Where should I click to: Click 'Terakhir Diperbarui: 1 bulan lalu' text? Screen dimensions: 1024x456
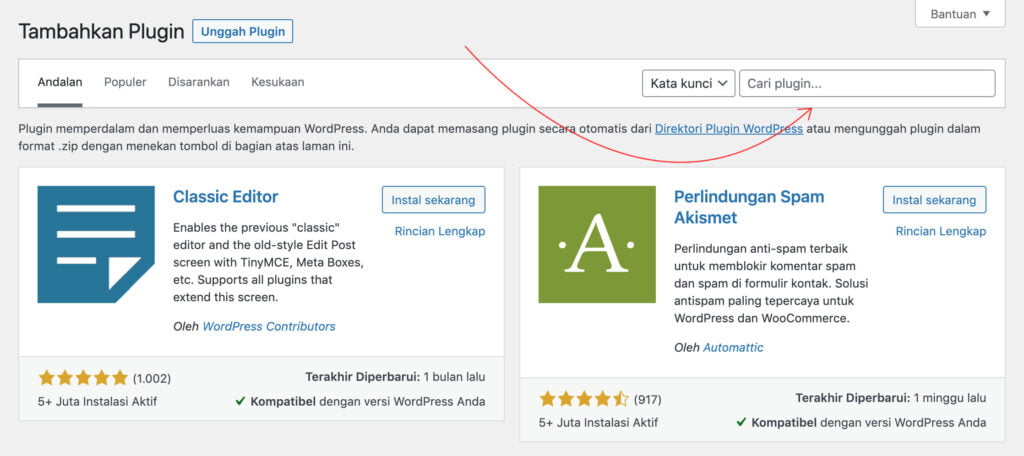[395, 377]
